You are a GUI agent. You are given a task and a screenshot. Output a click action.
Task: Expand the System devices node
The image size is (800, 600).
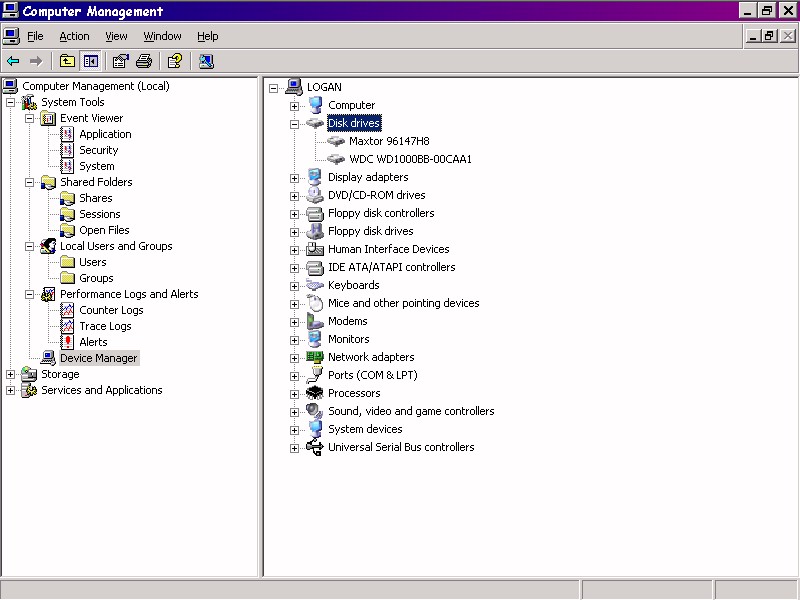tap(294, 430)
